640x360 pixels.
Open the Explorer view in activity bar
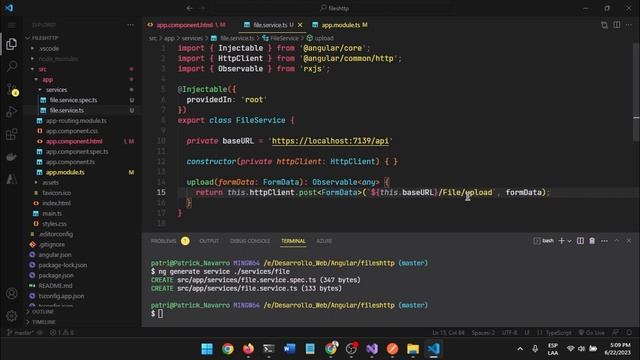[11, 44]
